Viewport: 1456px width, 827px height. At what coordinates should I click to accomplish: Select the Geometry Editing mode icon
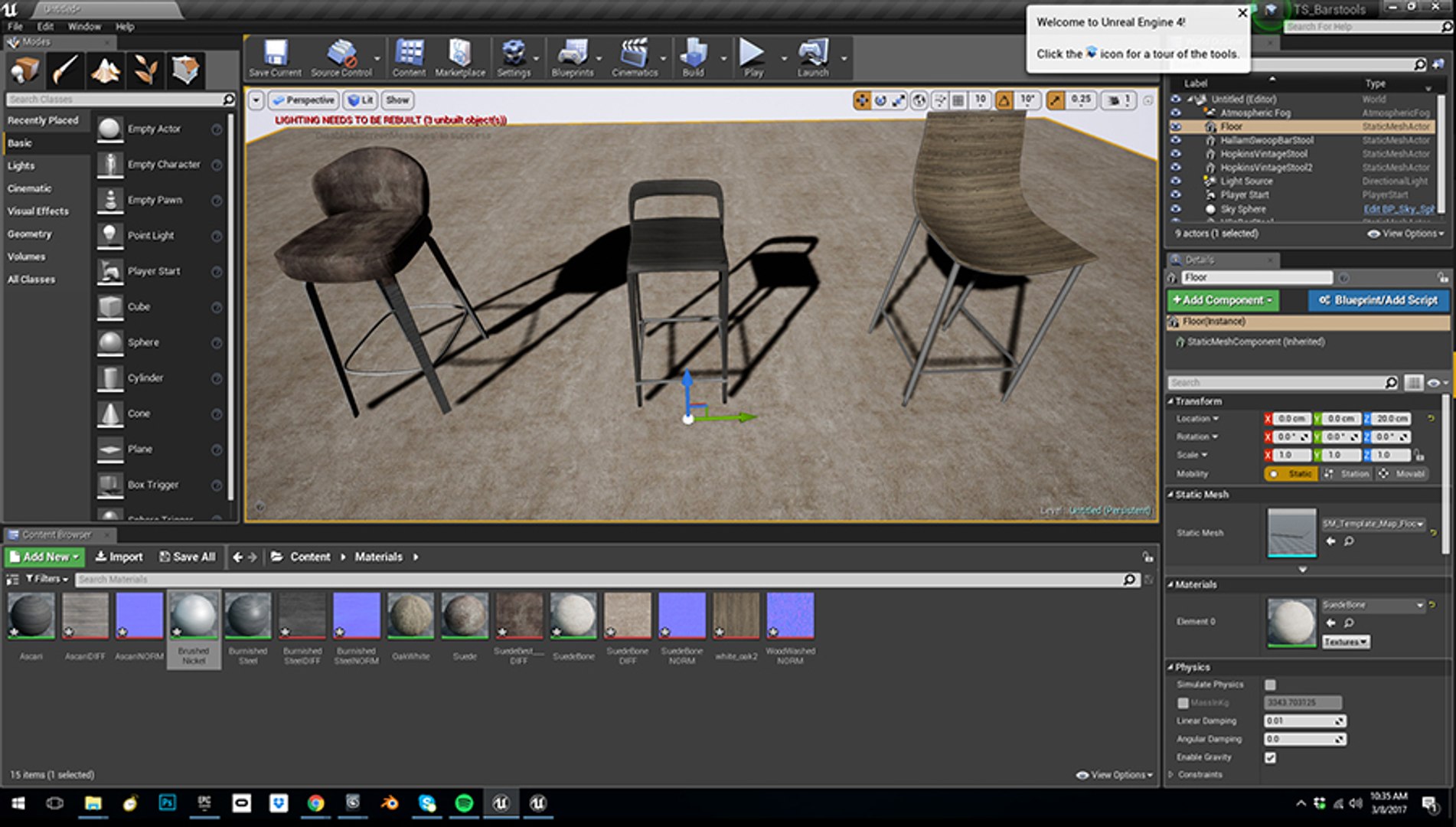184,70
